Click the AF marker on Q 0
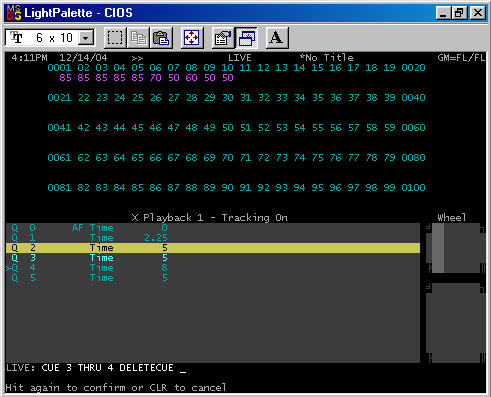491x397 pixels. pos(77,228)
